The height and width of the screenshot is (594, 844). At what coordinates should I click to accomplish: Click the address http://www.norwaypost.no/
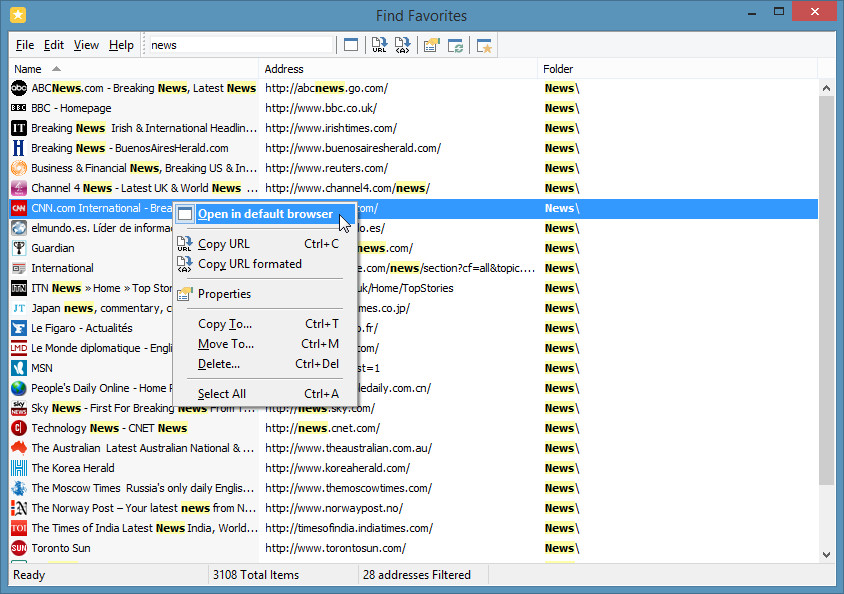334,508
